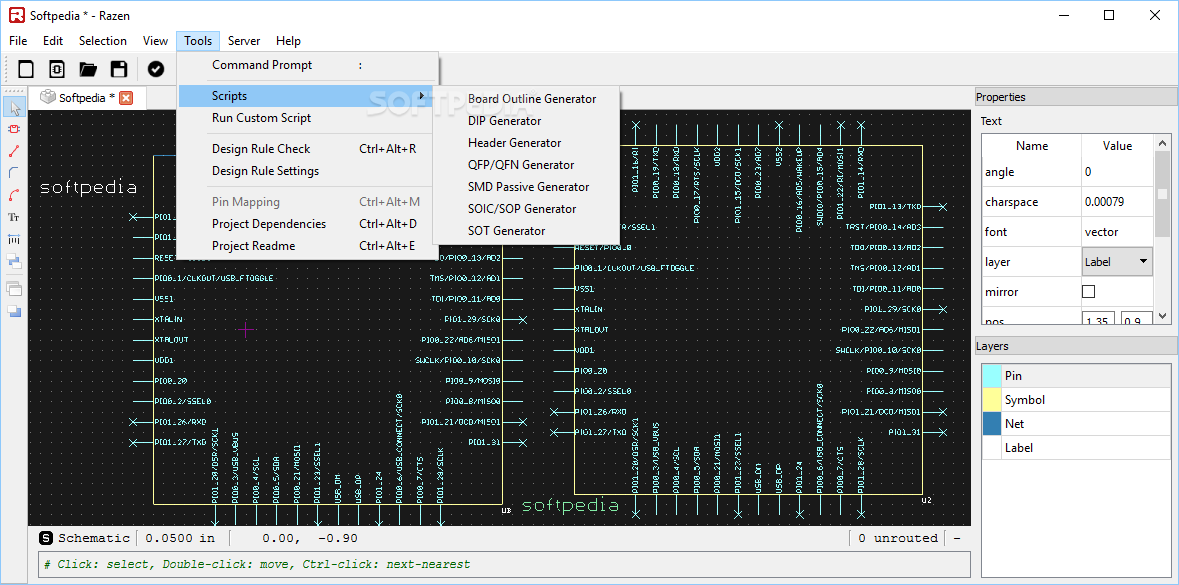Click the Softpedia document tab
The height and width of the screenshot is (585, 1179).
coord(87,97)
